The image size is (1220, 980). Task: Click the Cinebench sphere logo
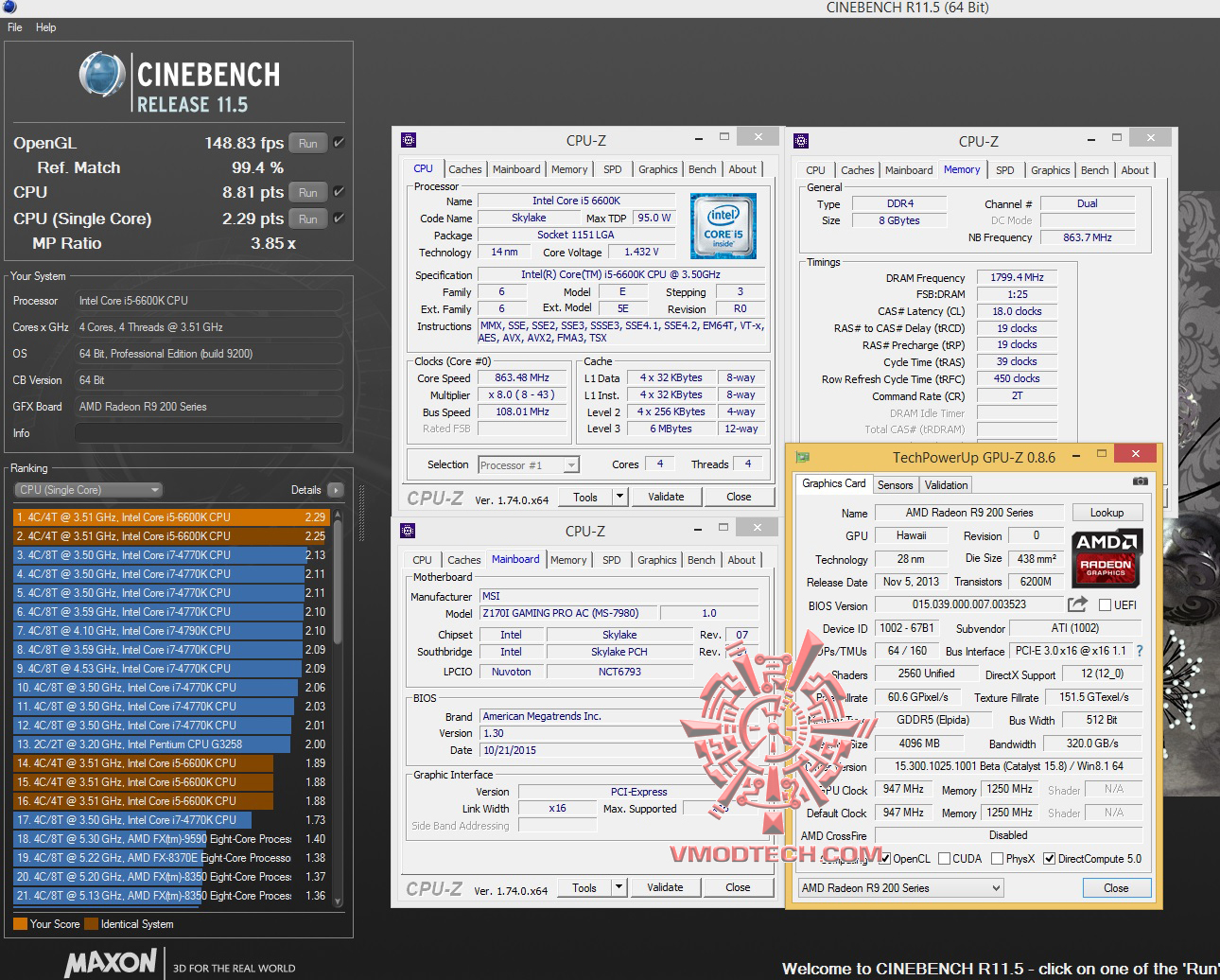102,77
